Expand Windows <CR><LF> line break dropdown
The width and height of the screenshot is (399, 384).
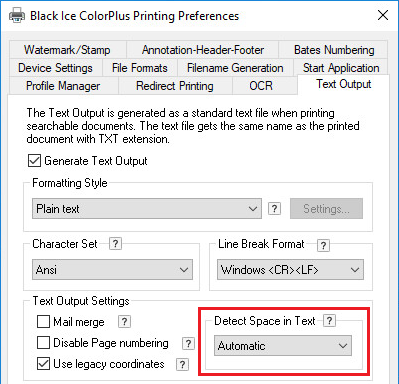(x=290, y=270)
